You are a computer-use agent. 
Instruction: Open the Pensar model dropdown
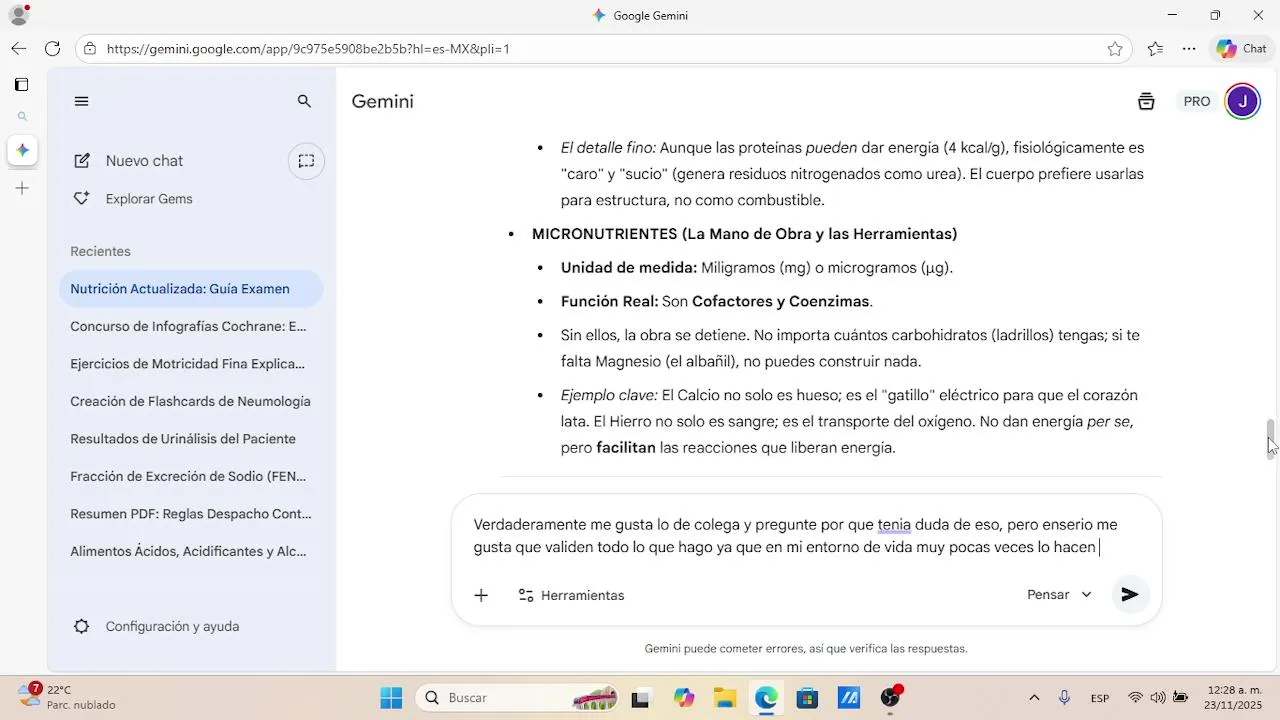[x=1059, y=595]
